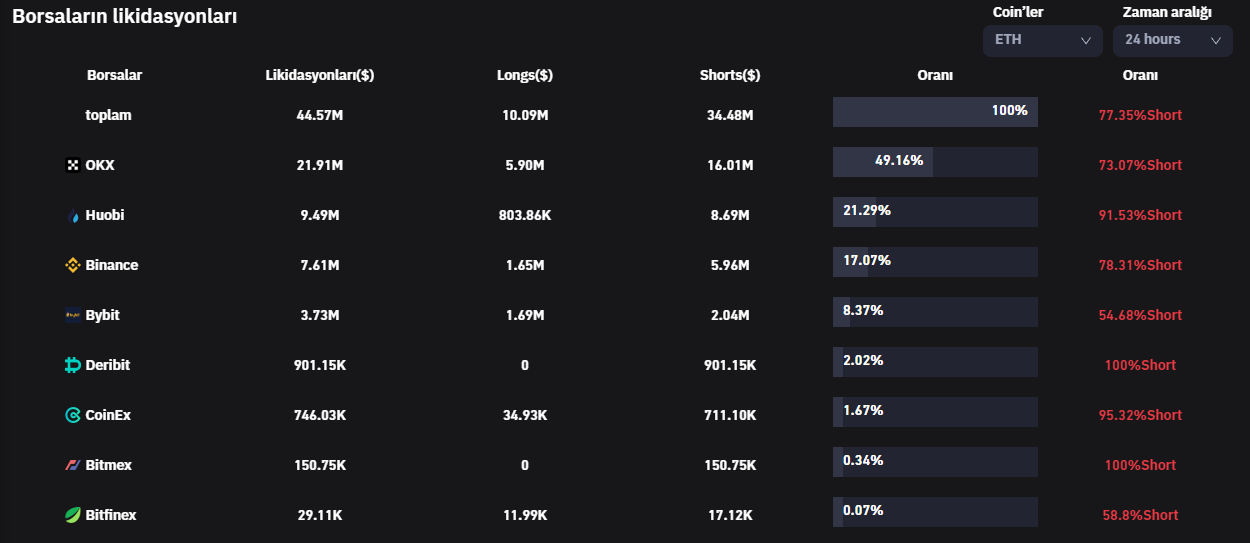Click the toplam 77.35%Short value
This screenshot has height=543, width=1250.
coord(1140,115)
